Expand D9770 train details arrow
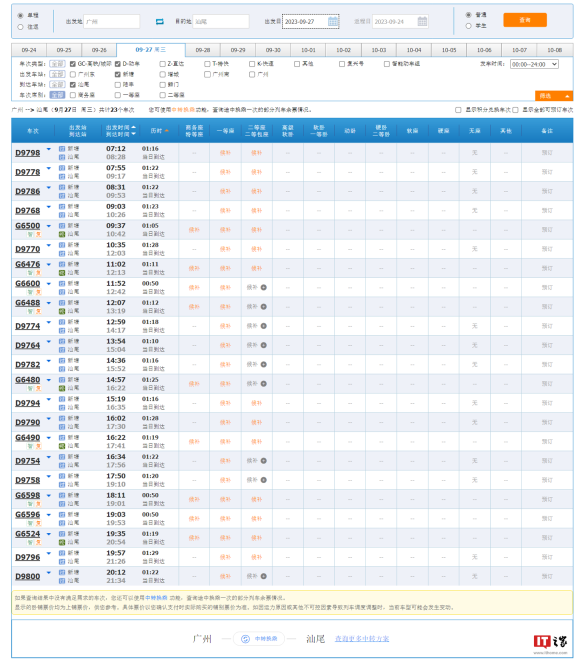 click(49, 245)
